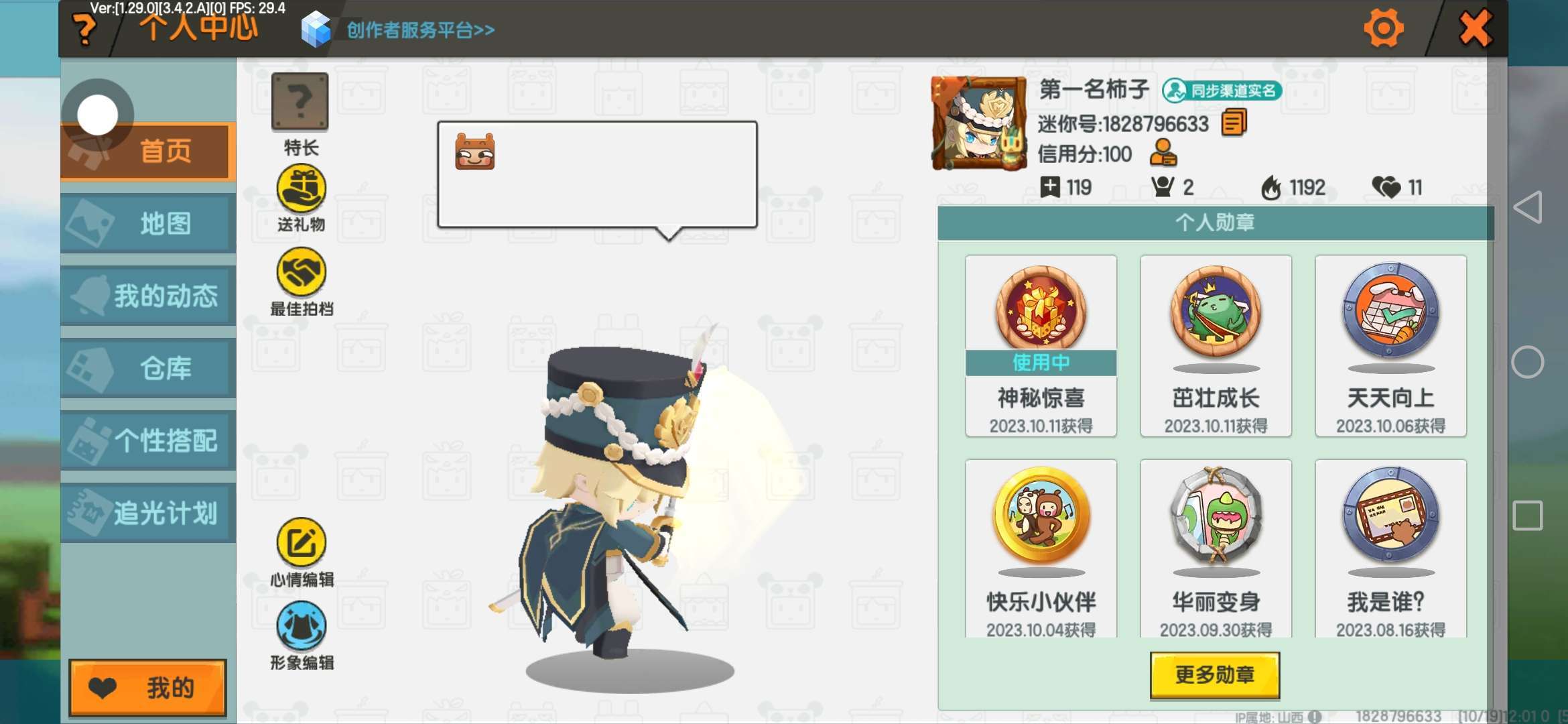Select the 神秘惊喜 medal in use
1568x724 pixels.
1041,346
